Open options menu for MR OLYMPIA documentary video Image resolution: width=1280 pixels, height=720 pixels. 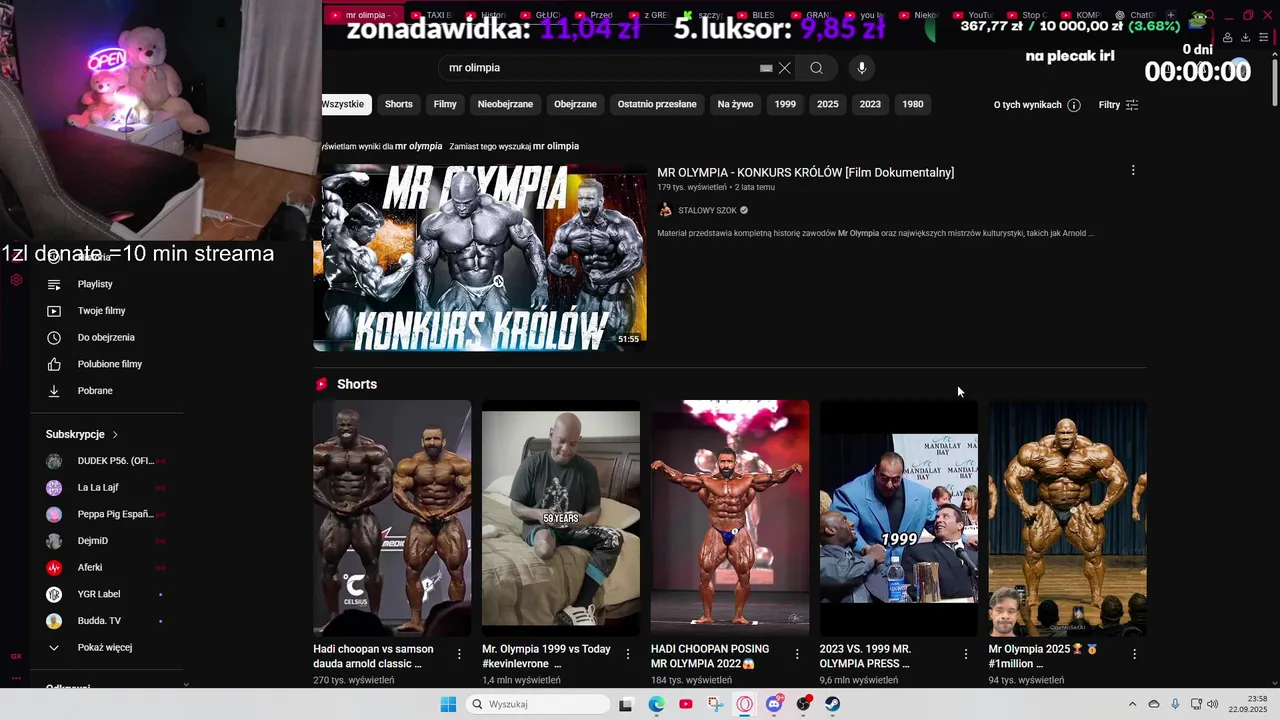[1133, 171]
